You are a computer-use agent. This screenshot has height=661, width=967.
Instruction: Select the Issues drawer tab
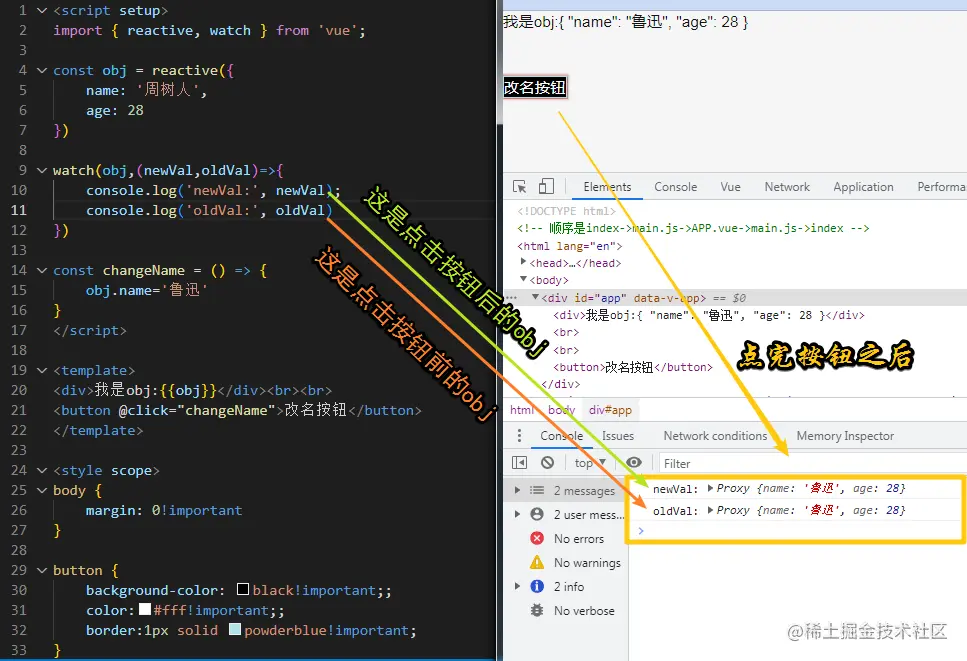click(x=617, y=436)
